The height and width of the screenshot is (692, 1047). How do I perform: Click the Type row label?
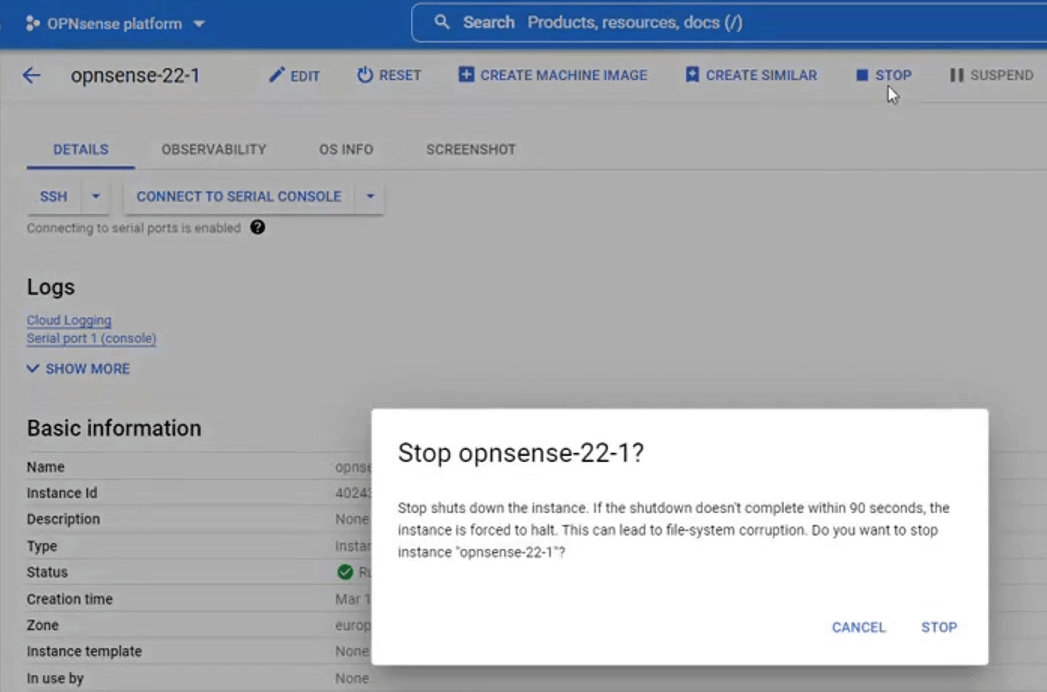tap(42, 546)
